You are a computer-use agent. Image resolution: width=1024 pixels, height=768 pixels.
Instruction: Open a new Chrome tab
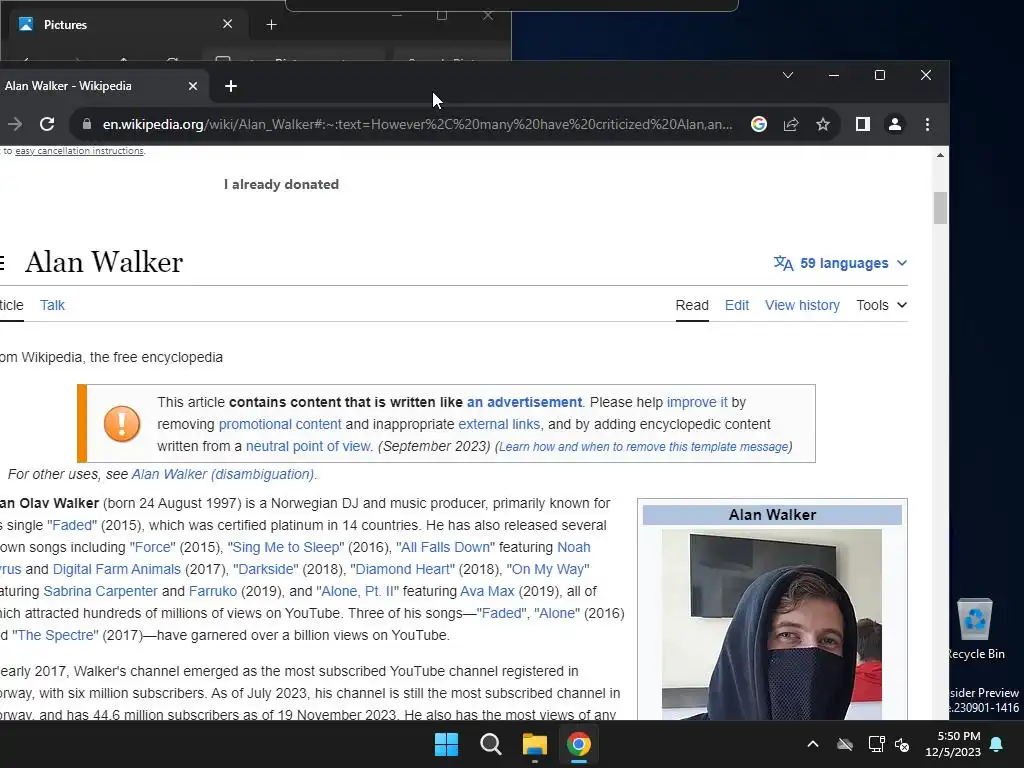[x=231, y=86]
